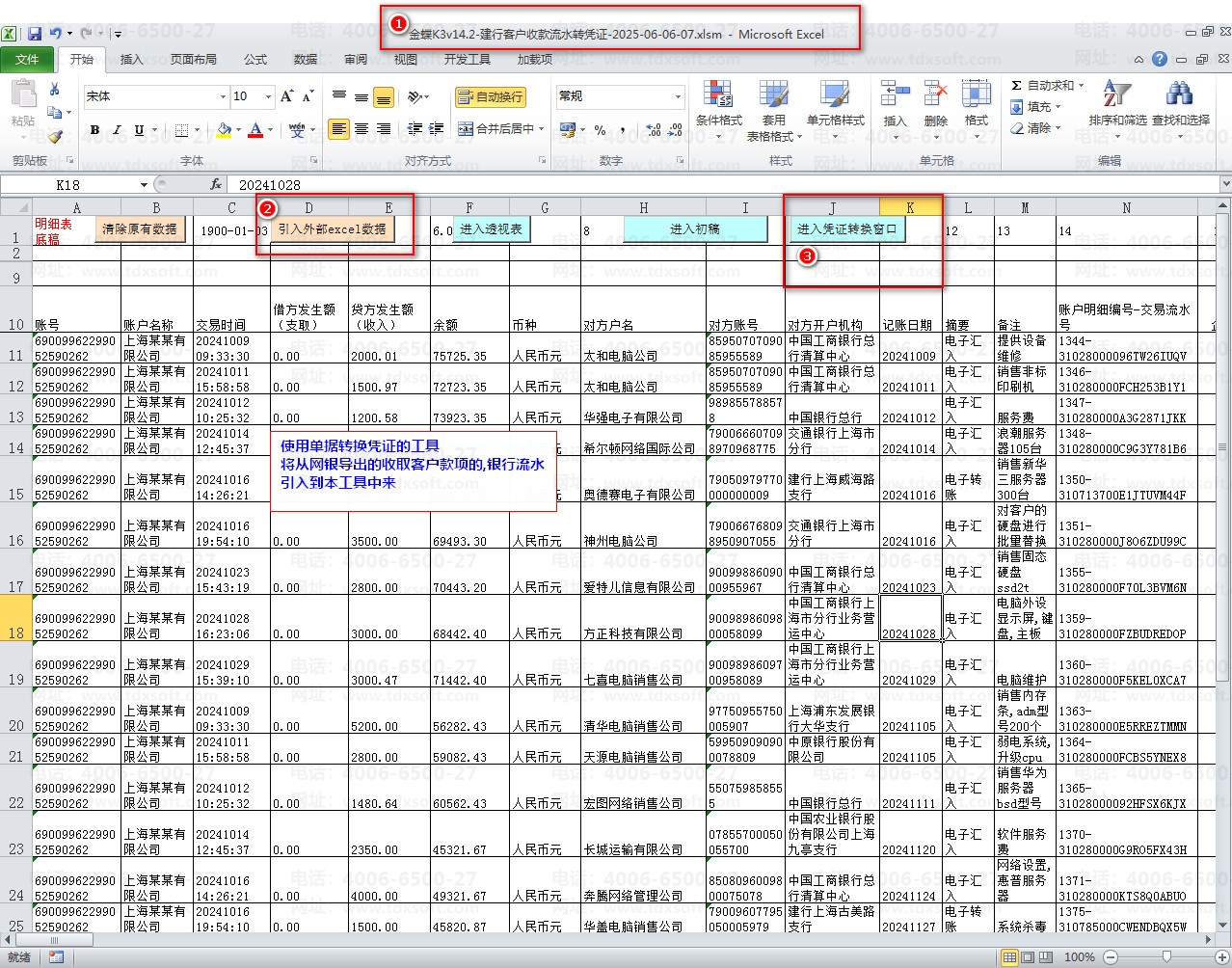Click the zoom slider in status bar
The width and height of the screenshot is (1232, 968).
[1166, 957]
